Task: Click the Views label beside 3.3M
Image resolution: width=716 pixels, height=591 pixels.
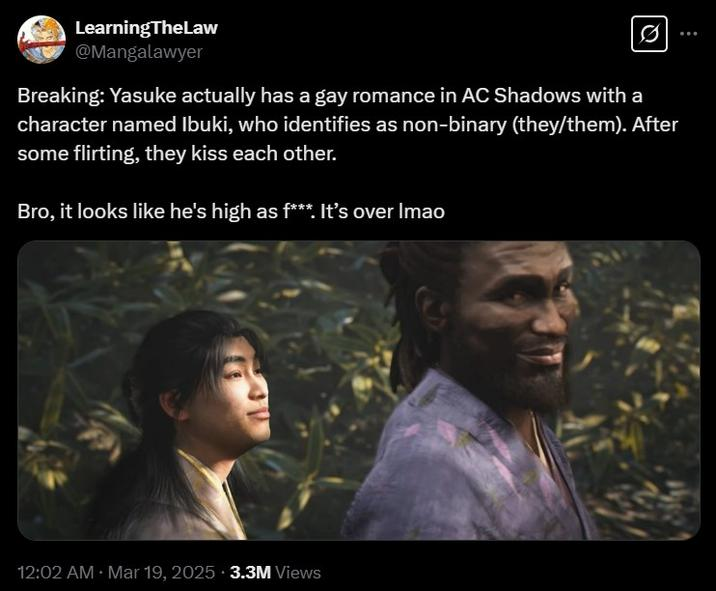Action: [298, 572]
